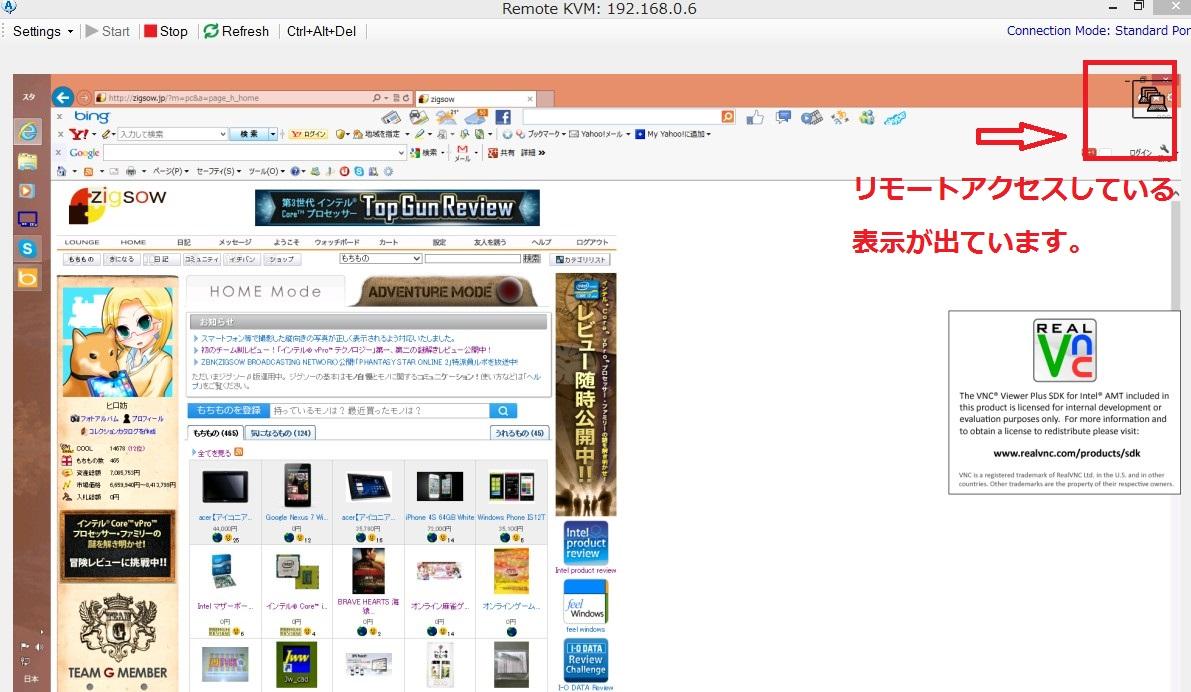Click the Start button in KVM toolbar

tap(108, 31)
